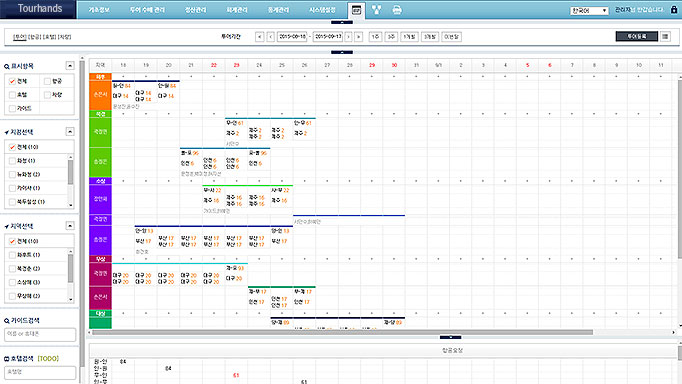The image size is (682, 384).
Task: Set range with the 1주 button
Action: tap(375, 37)
